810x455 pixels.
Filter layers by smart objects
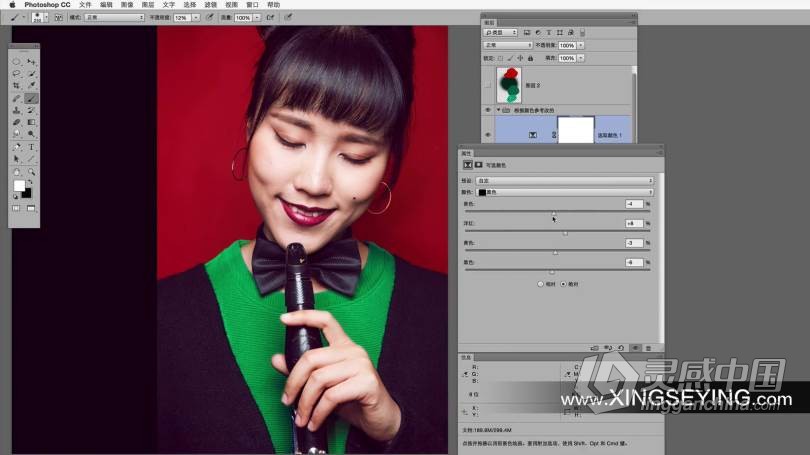[x=571, y=33]
